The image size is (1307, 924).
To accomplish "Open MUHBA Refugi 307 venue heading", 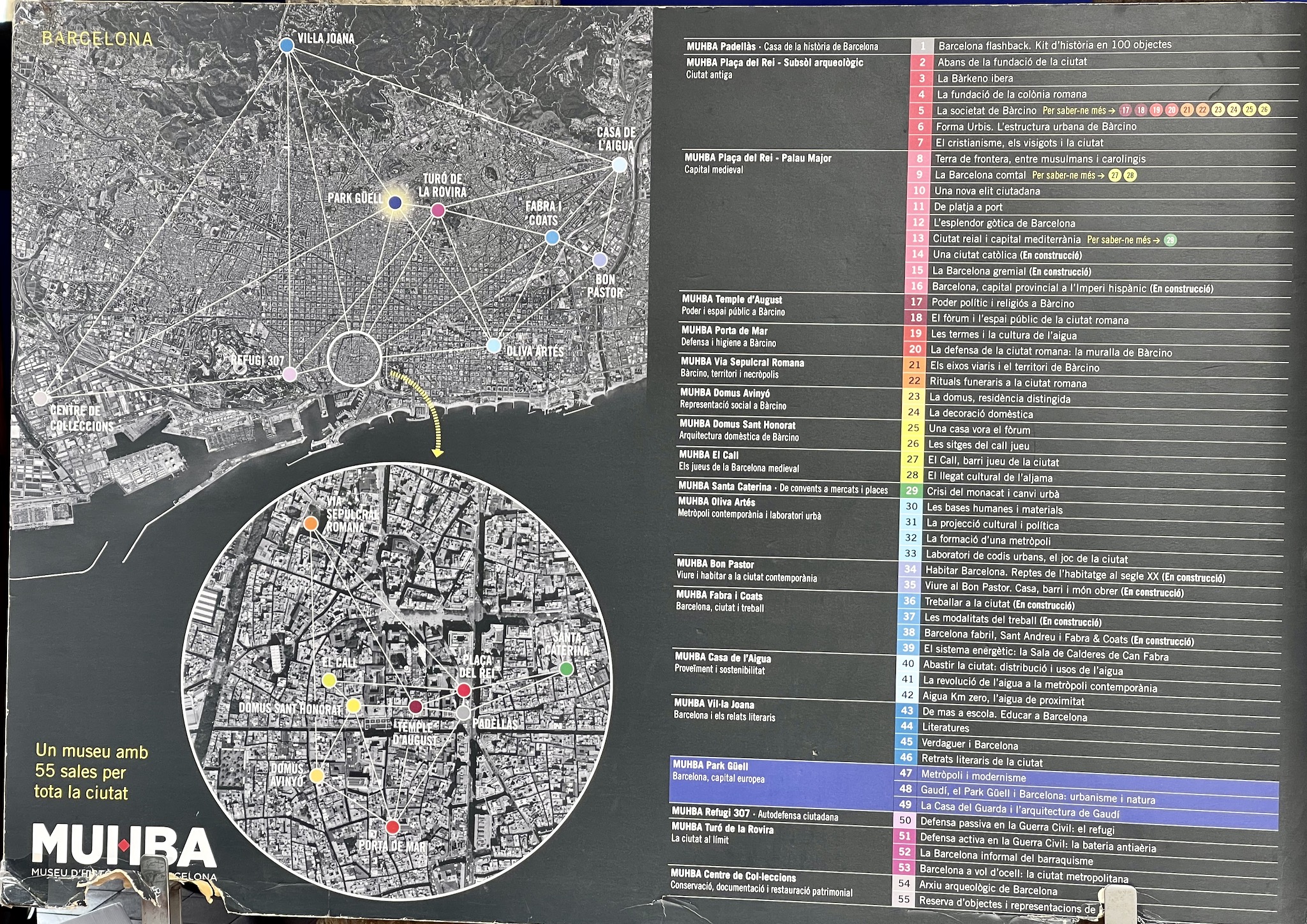I will coord(755,814).
